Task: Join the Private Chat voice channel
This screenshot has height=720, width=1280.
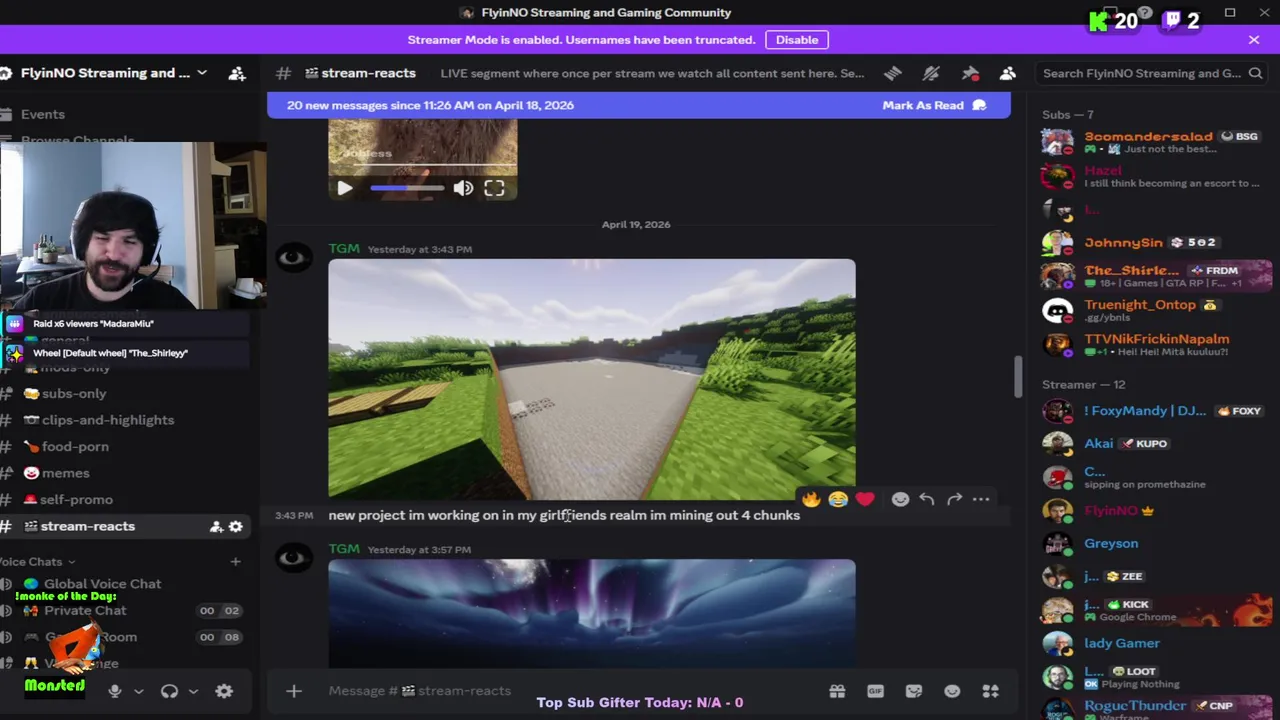Action: 85,611
